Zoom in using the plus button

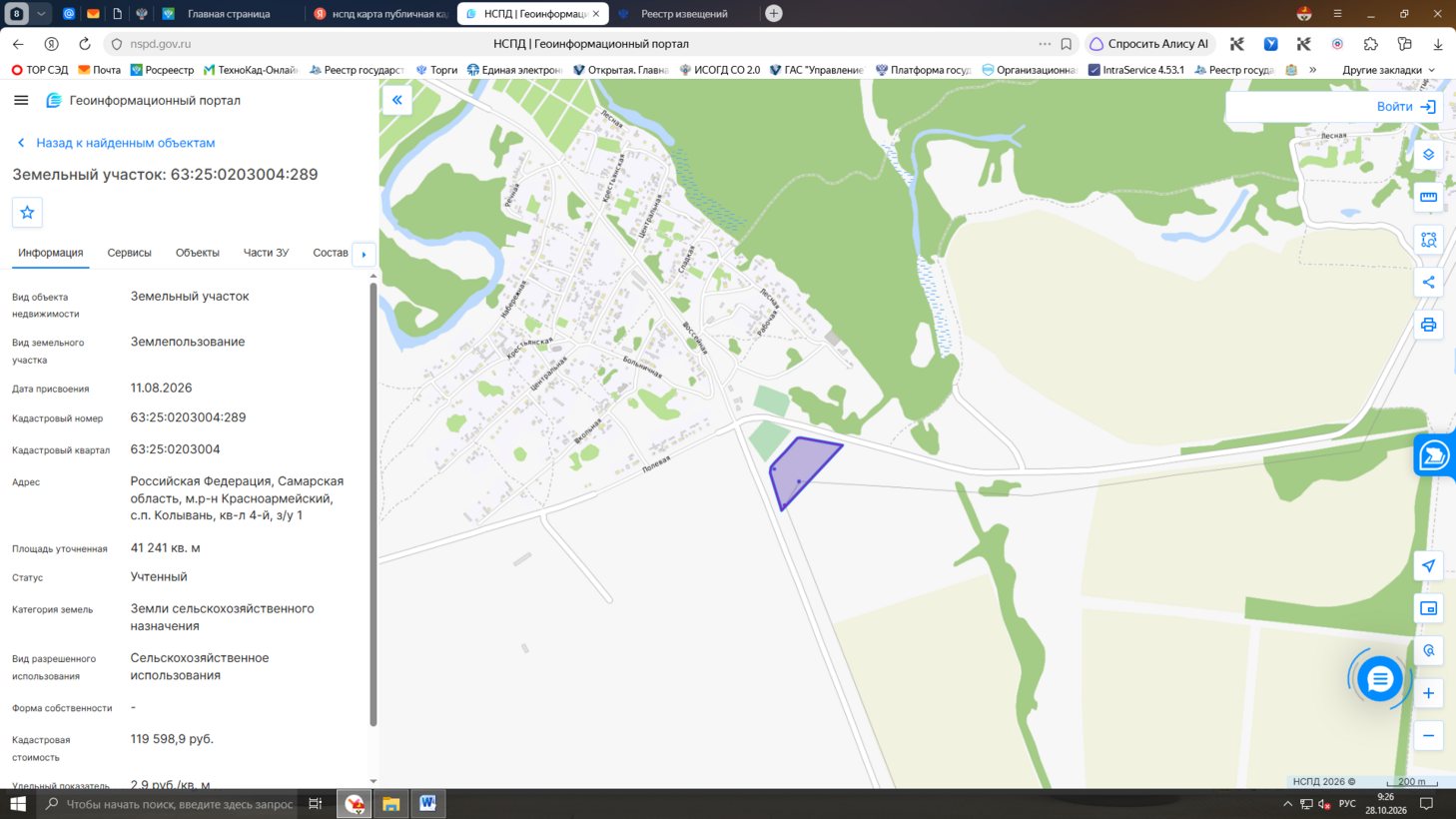coord(1428,693)
